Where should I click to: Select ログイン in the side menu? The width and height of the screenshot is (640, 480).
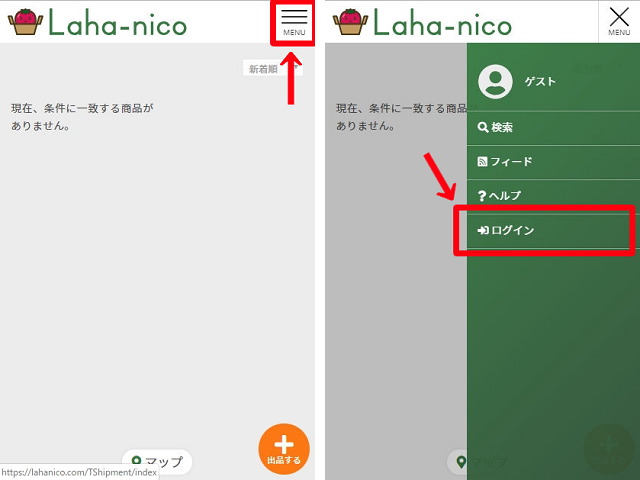pyautogui.click(x=553, y=231)
